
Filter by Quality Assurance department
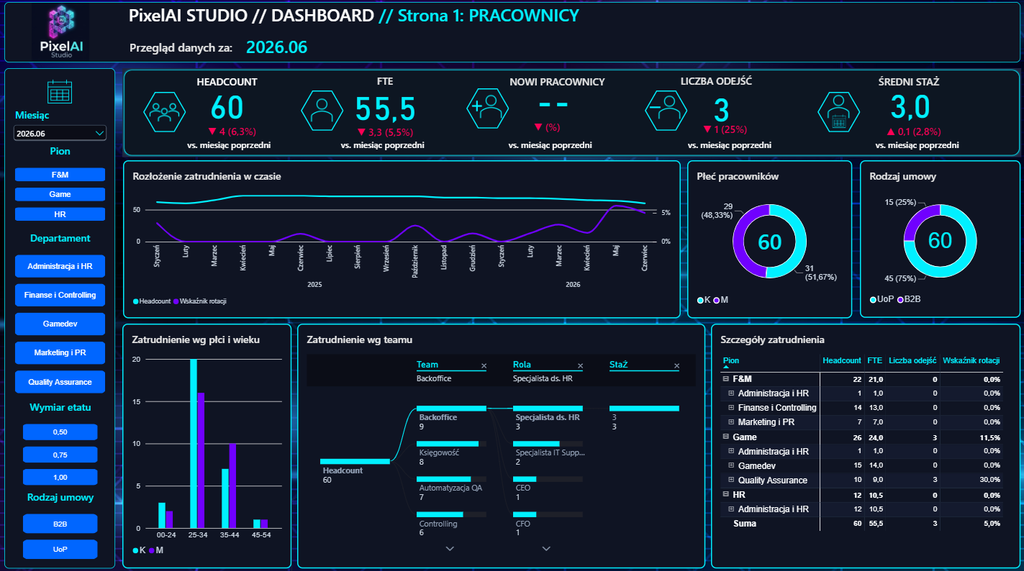pyautogui.click(x=59, y=382)
